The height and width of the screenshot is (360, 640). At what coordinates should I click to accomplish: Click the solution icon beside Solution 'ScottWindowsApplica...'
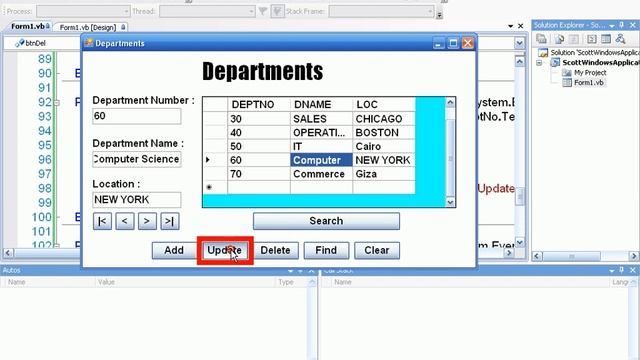[x=543, y=53]
